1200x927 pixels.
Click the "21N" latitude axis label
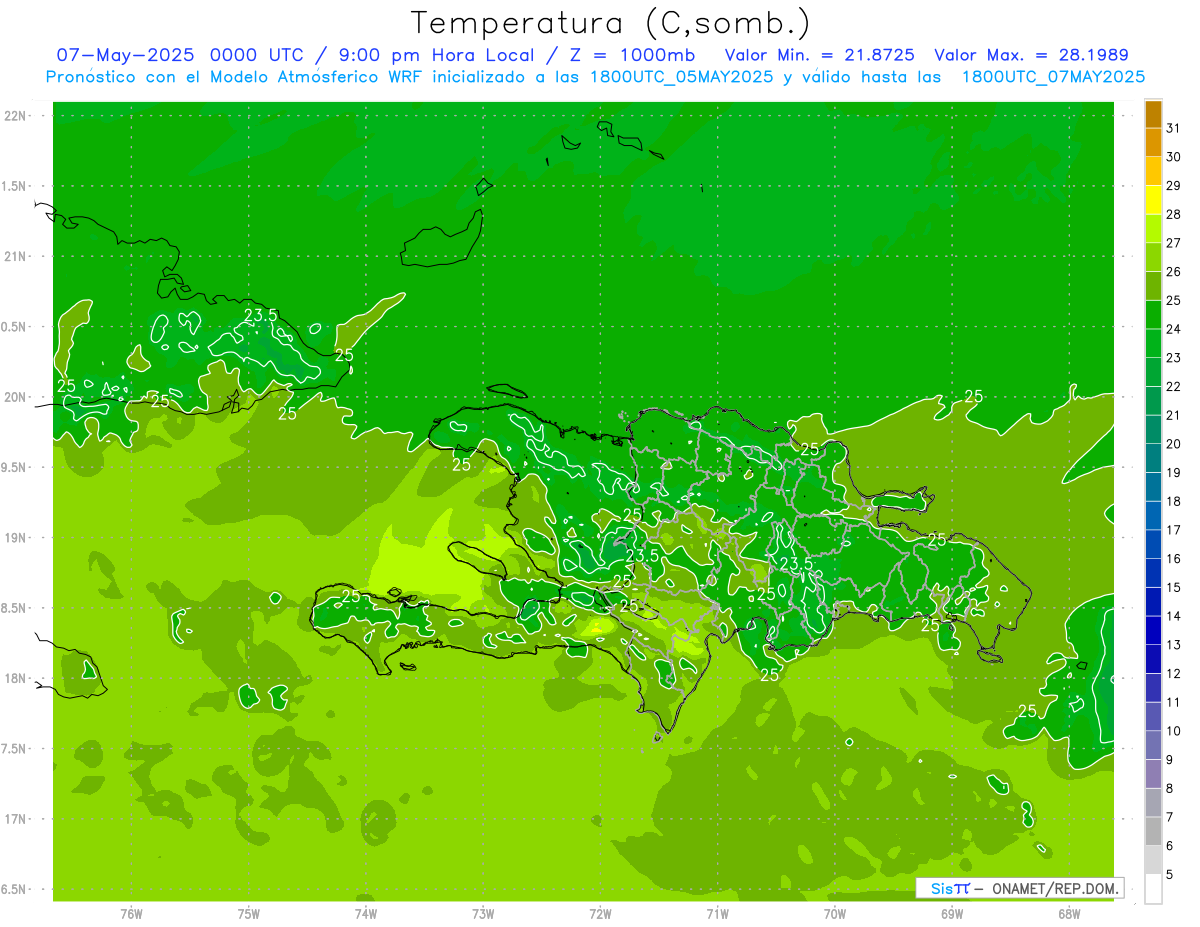(x=17, y=256)
